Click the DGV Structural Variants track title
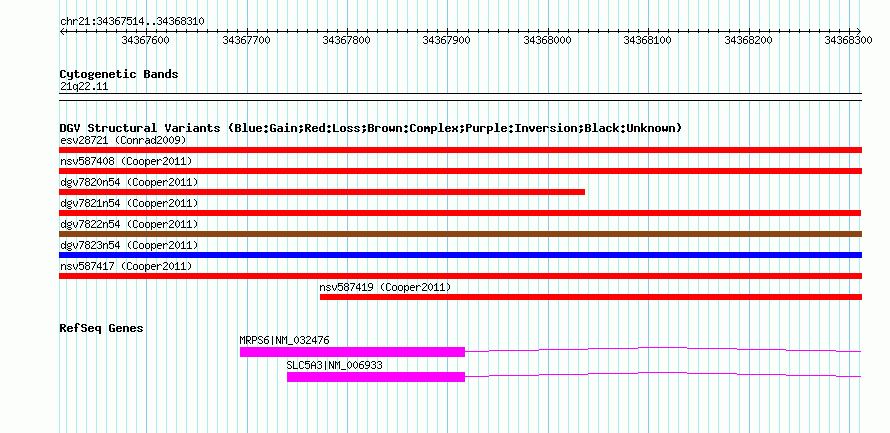 370,128
